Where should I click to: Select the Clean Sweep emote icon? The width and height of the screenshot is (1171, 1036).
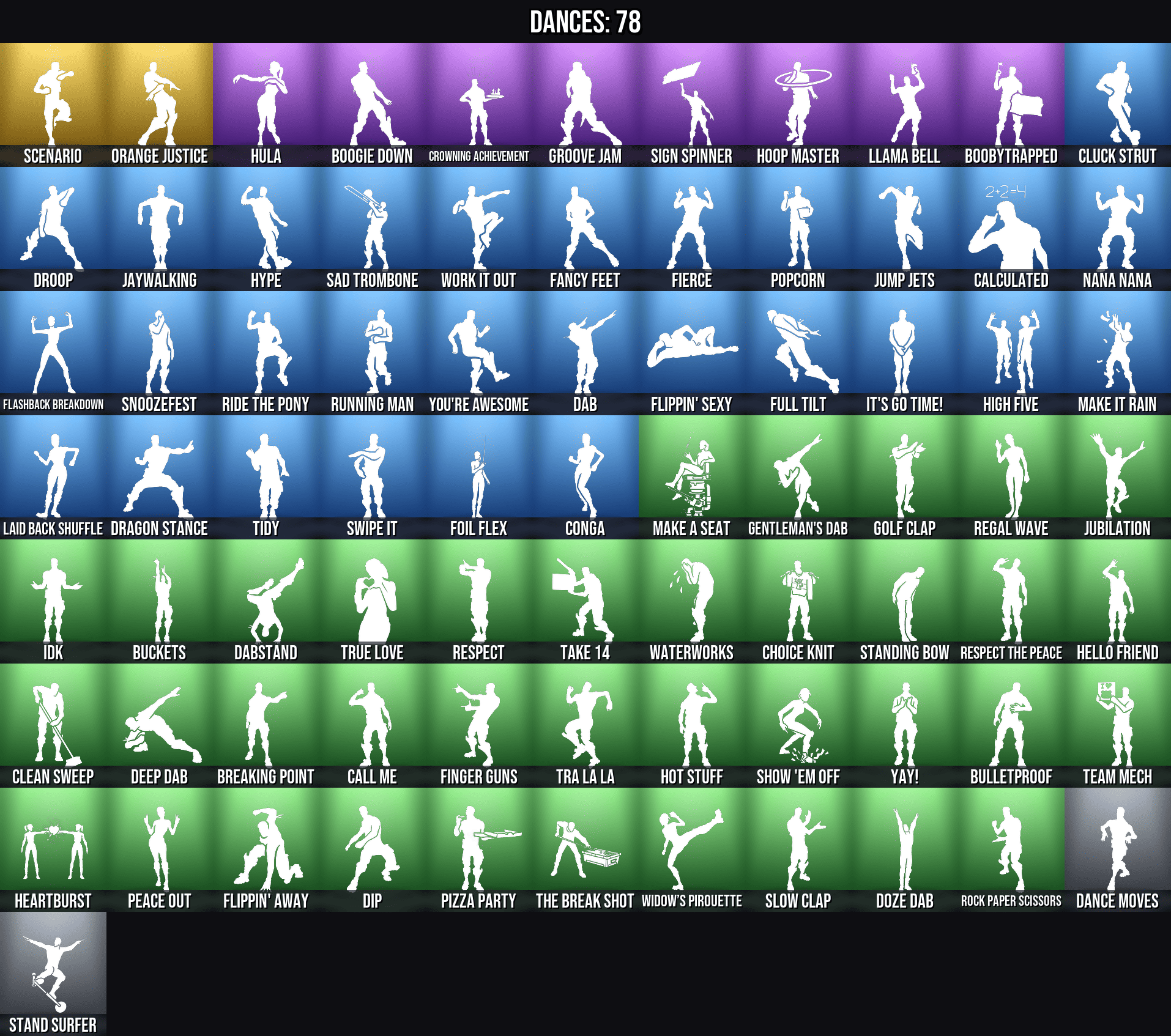53,725
